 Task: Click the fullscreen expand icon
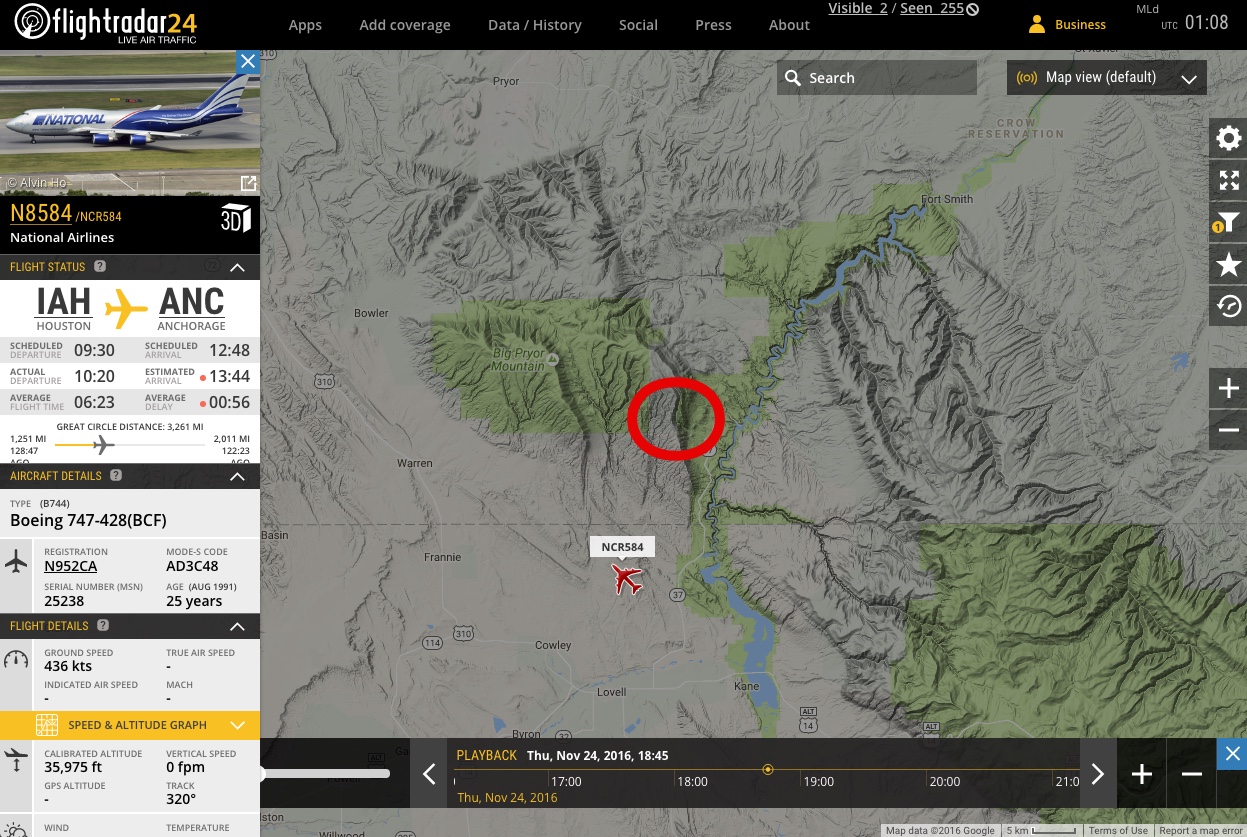click(x=1228, y=181)
